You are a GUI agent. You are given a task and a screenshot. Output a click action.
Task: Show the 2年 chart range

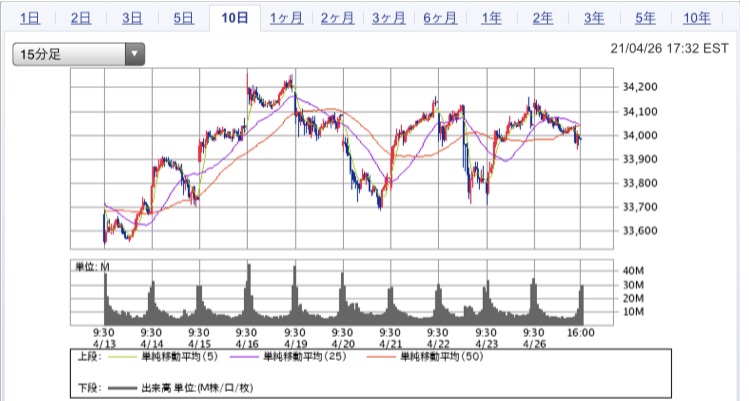pyautogui.click(x=543, y=19)
